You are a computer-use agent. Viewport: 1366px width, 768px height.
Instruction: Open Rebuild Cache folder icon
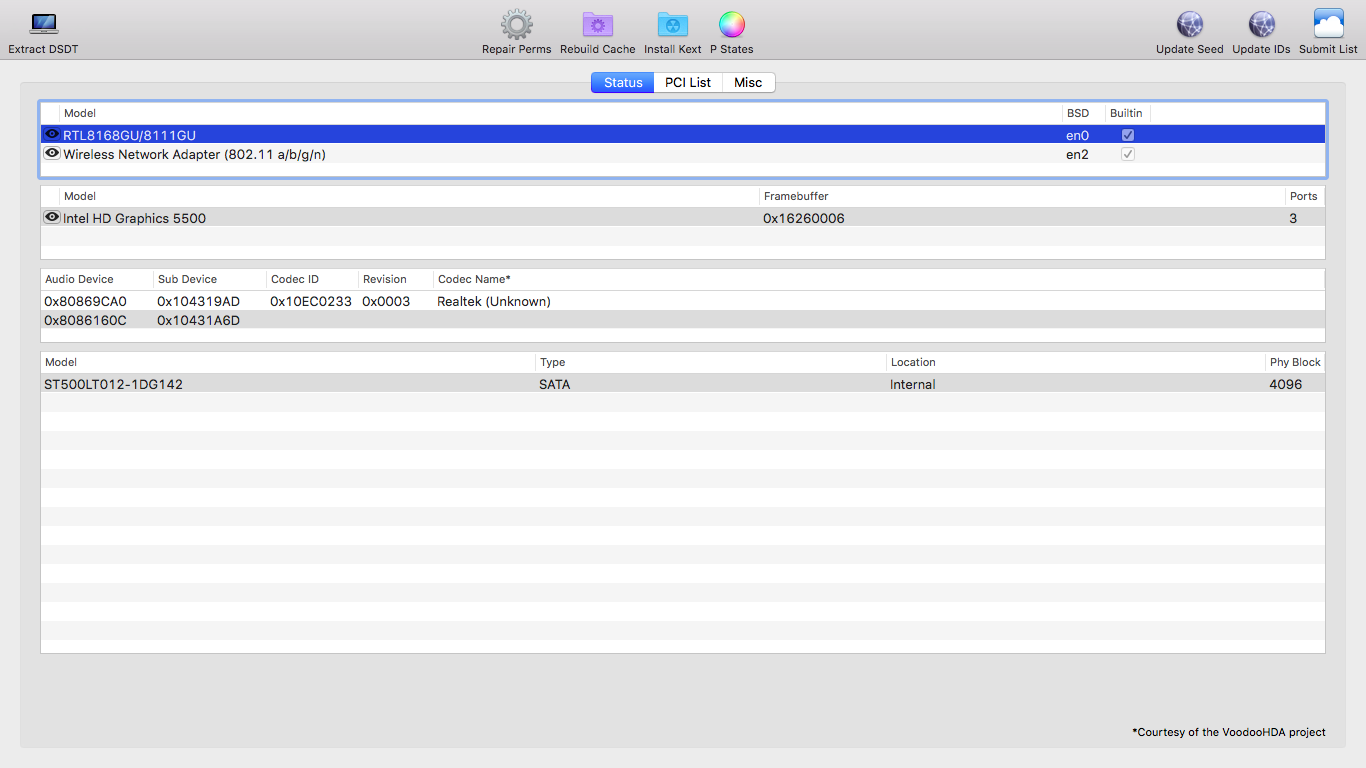597,25
